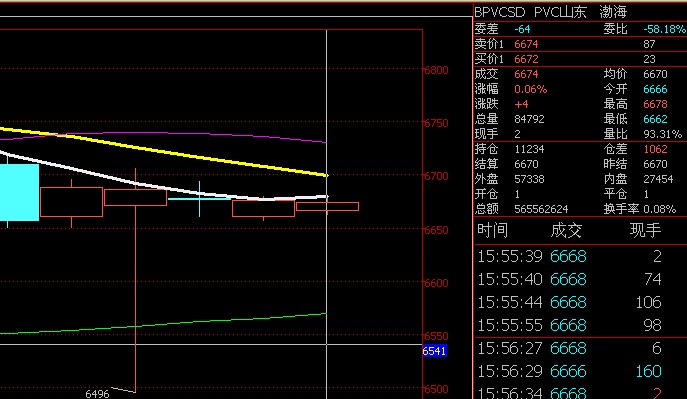Select the 6541 crosshair price label

coord(434,351)
